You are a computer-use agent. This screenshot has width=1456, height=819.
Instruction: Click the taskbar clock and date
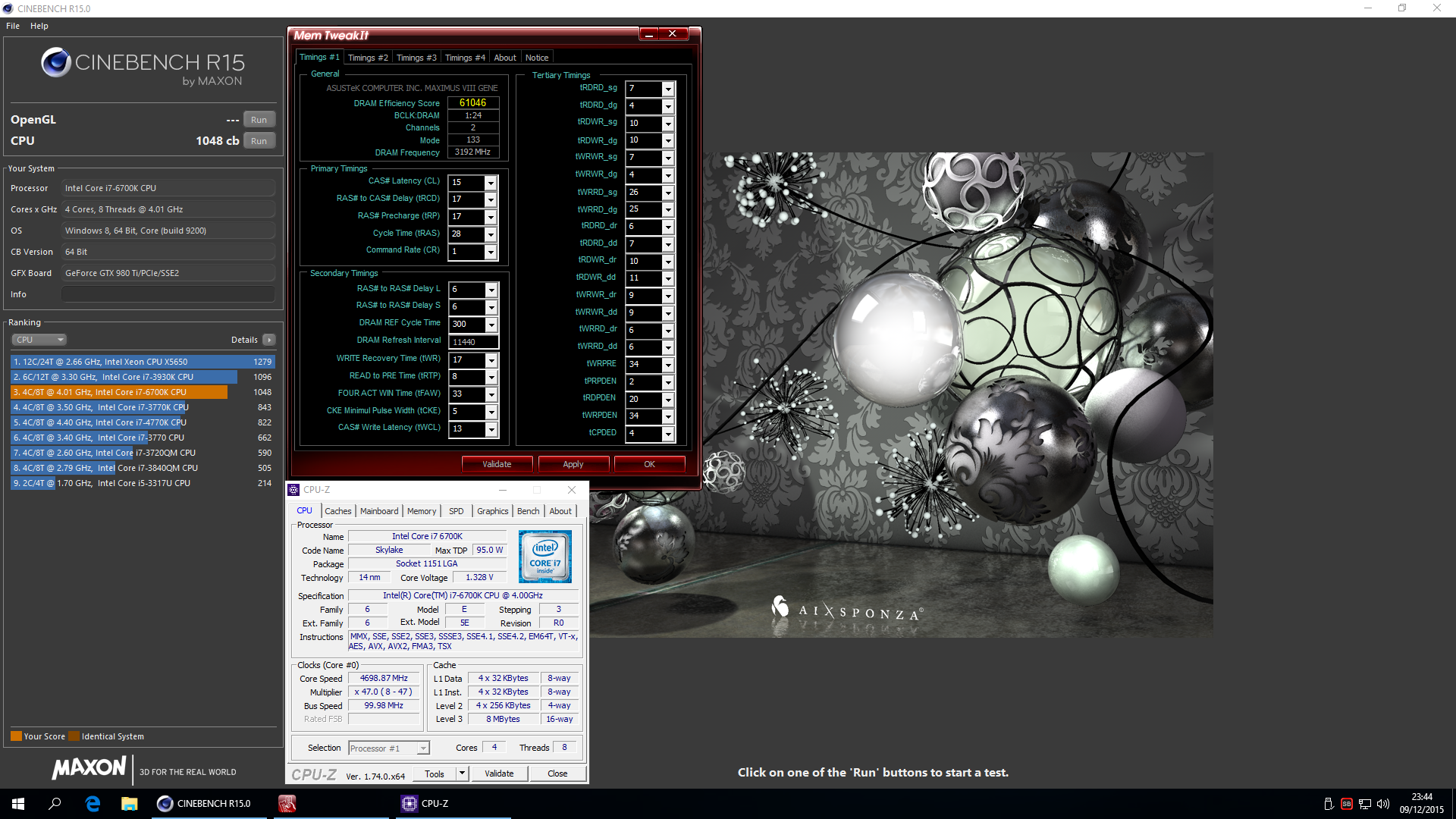pos(1422,804)
